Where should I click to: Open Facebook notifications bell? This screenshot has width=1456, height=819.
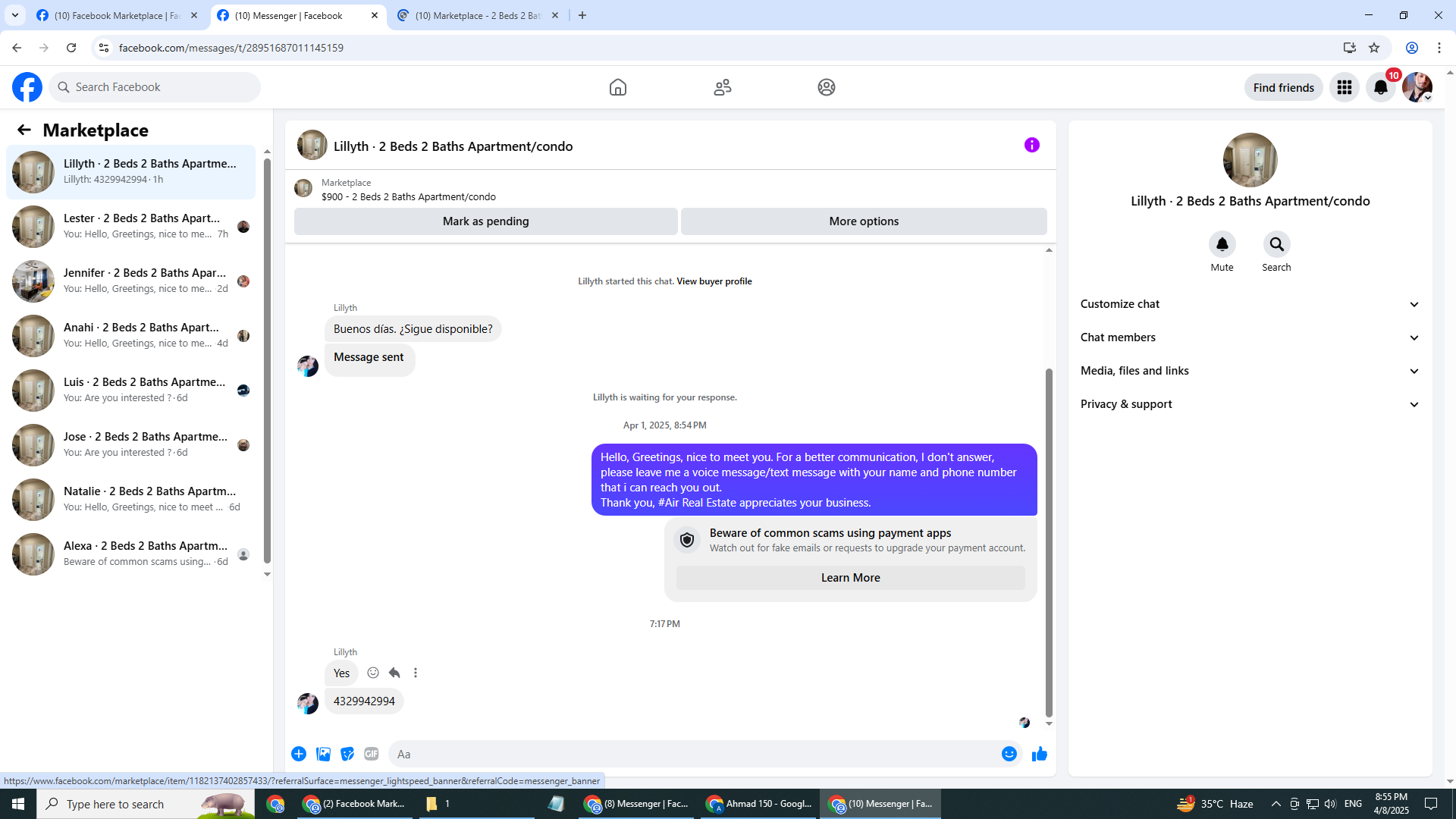coord(1380,87)
